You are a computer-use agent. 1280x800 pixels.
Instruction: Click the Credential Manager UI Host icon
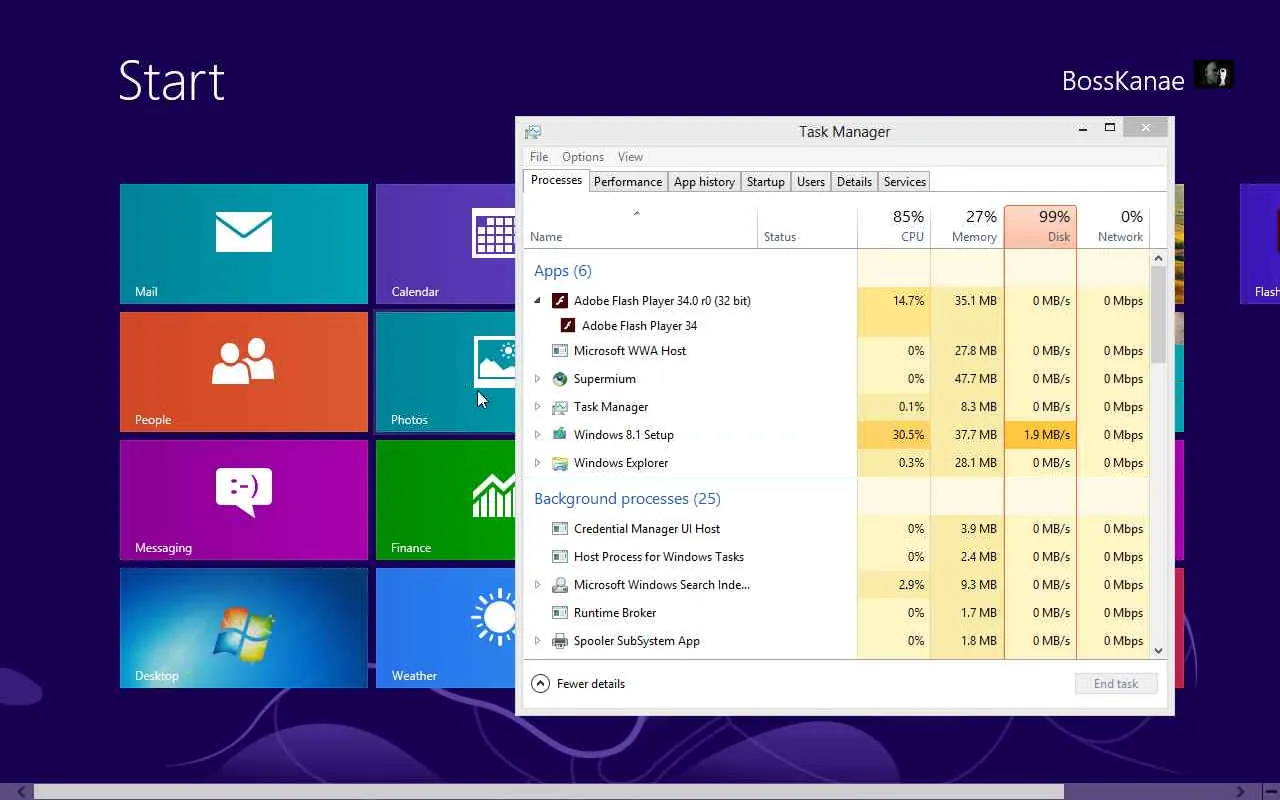[560, 529]
